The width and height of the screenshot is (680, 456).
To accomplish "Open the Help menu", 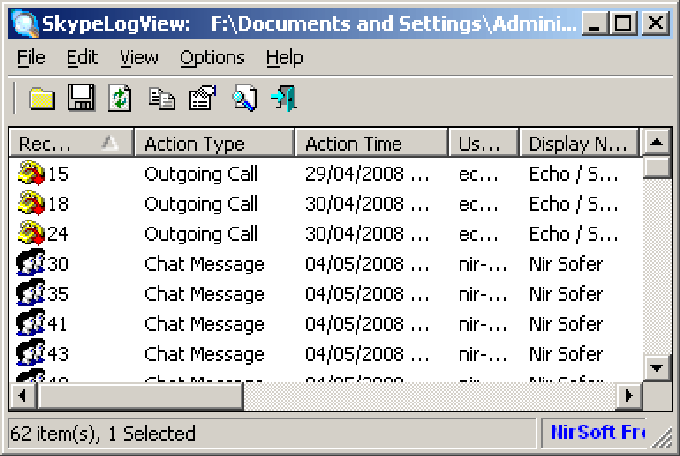I will click(284, 58).
